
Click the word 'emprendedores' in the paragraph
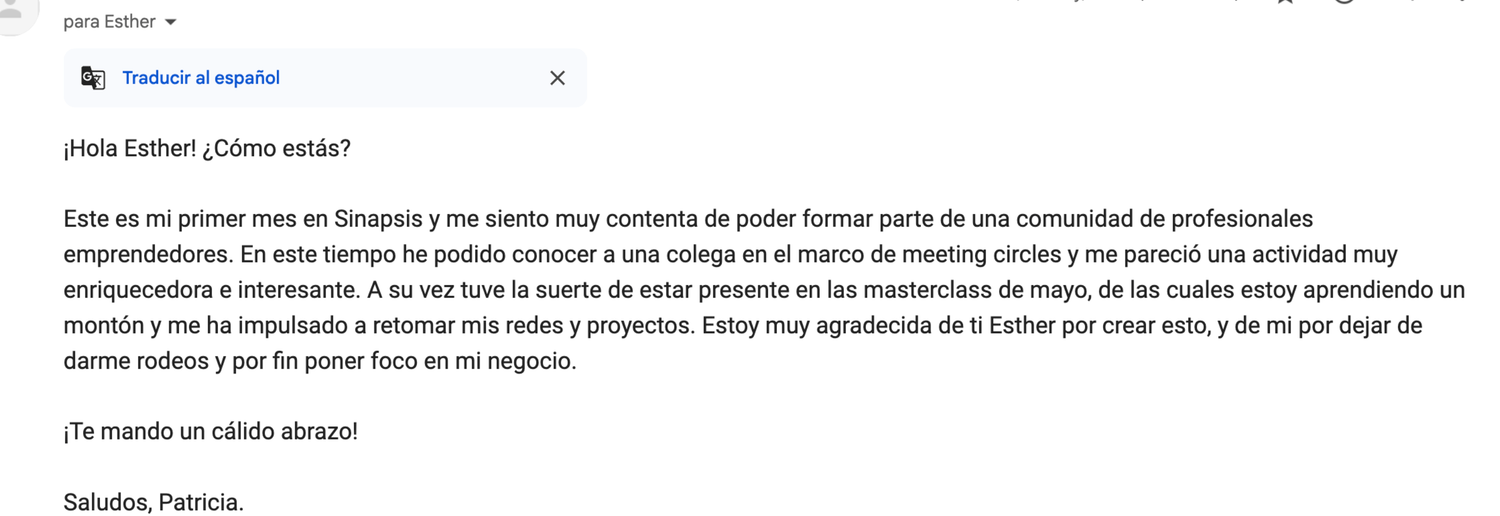pos(148,255)
